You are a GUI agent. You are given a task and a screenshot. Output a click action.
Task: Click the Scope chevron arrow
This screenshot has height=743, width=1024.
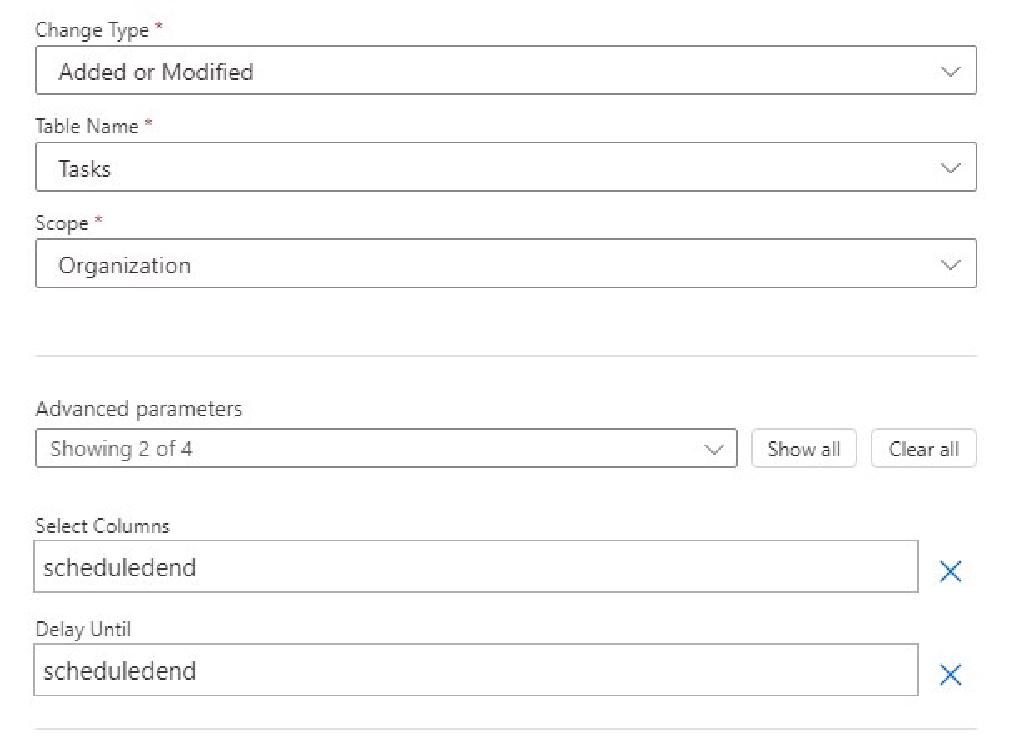(x=950, y=265)
